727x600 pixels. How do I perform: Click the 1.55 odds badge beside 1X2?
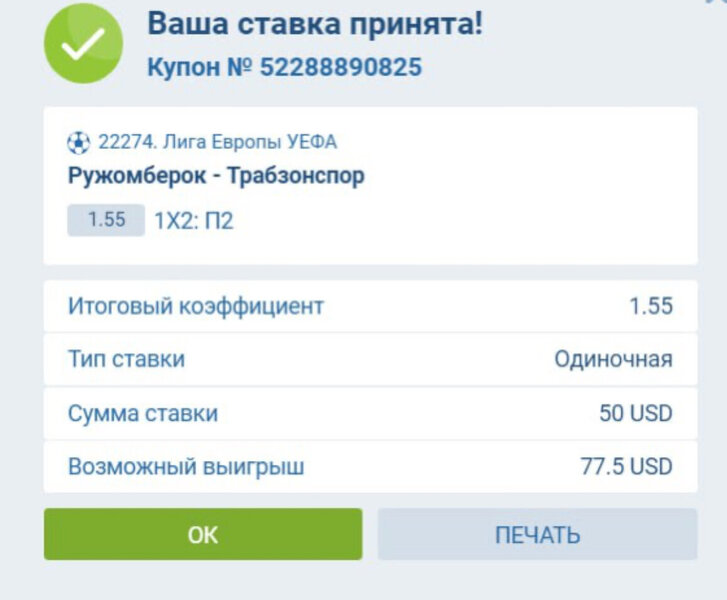(106, 220)
